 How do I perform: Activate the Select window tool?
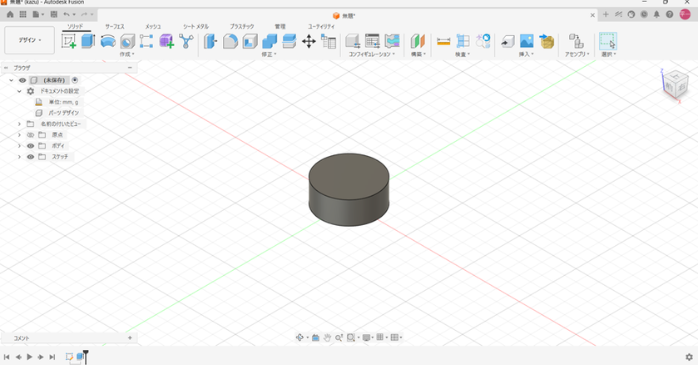click(608, 41)
